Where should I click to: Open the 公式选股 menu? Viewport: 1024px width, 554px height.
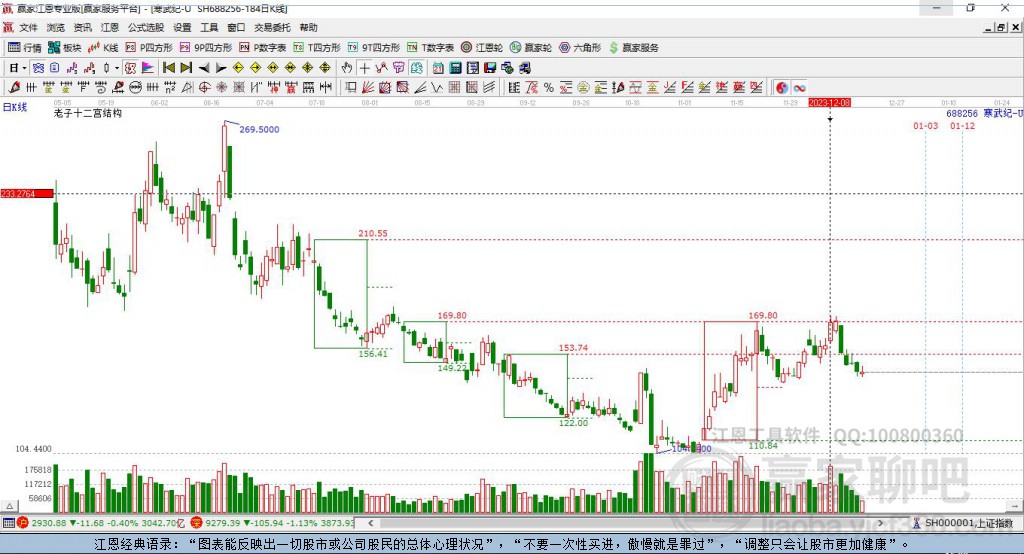tap(146, 27)
